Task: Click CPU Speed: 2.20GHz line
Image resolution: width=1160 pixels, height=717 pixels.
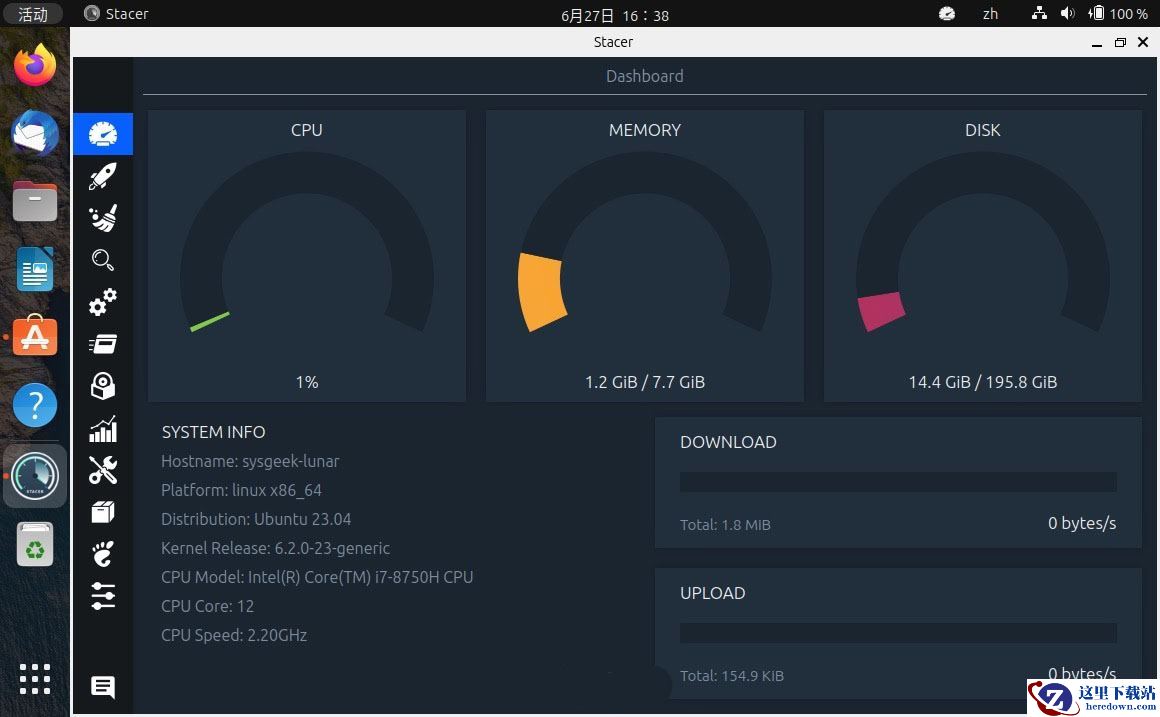Action: click(234, 635)
